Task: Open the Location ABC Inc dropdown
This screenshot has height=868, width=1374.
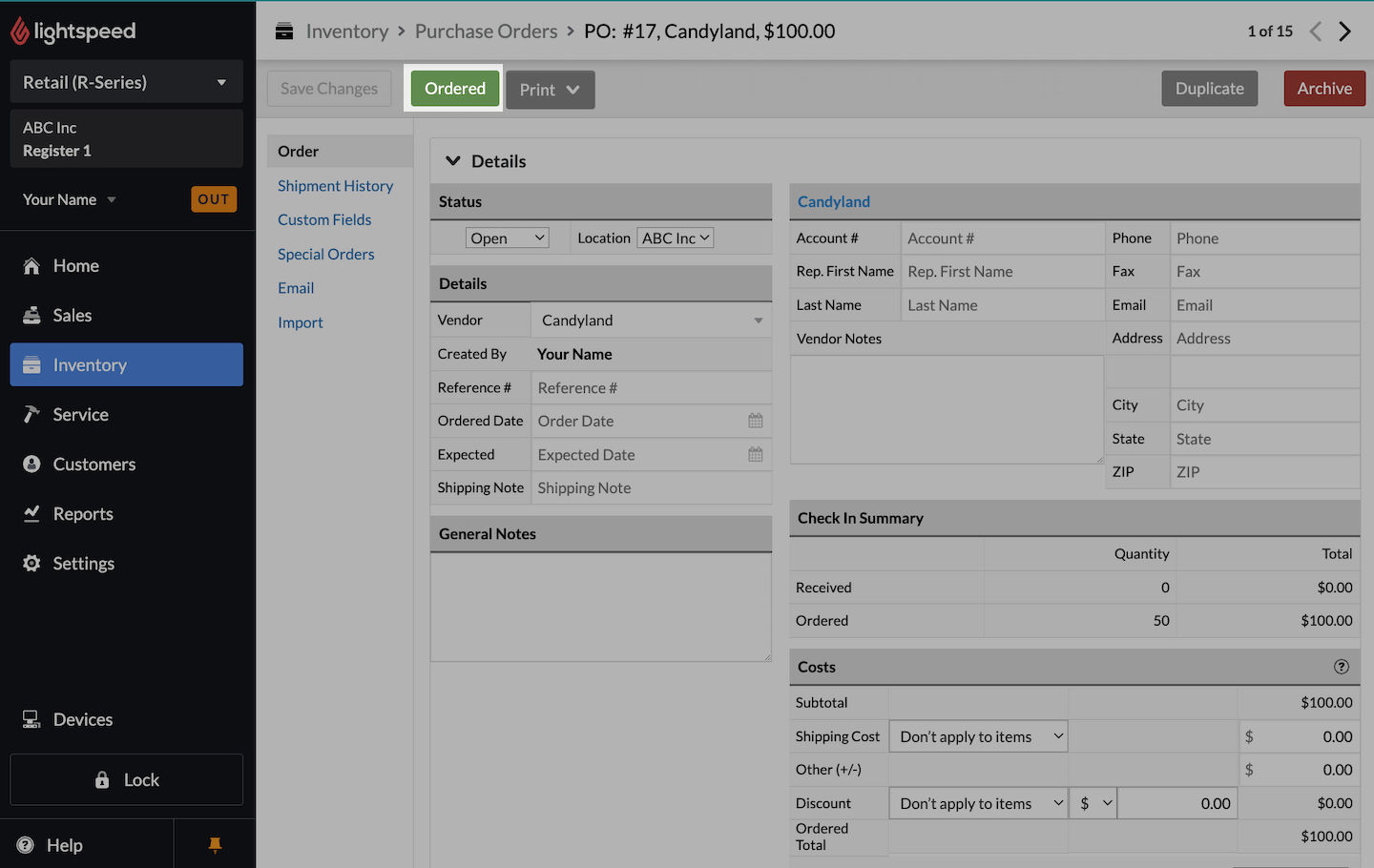Action: [676, 238]
